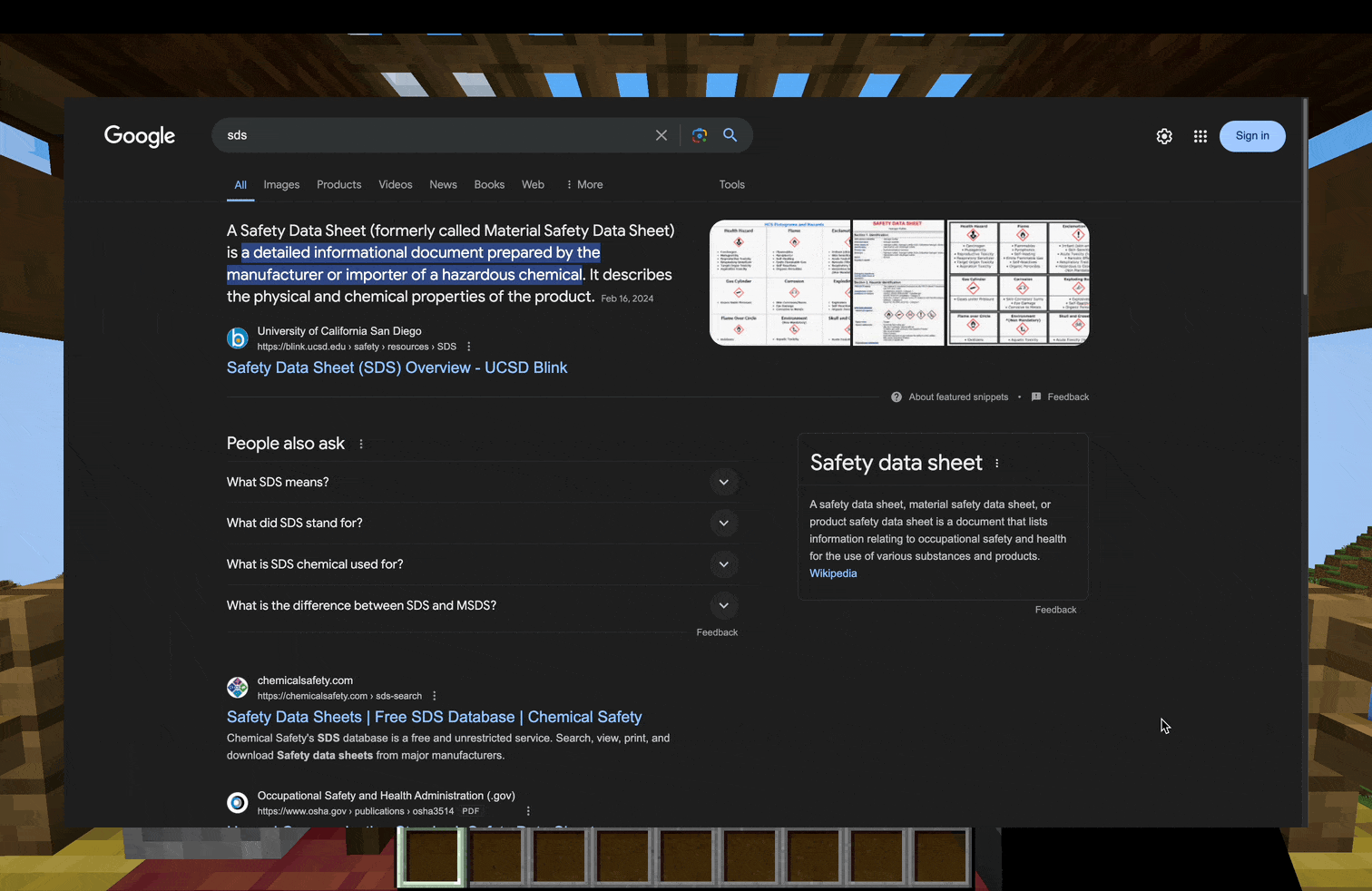Open three-dot menu beside People also ask
Screen dimensions: 1372x891
coord(361,444)
